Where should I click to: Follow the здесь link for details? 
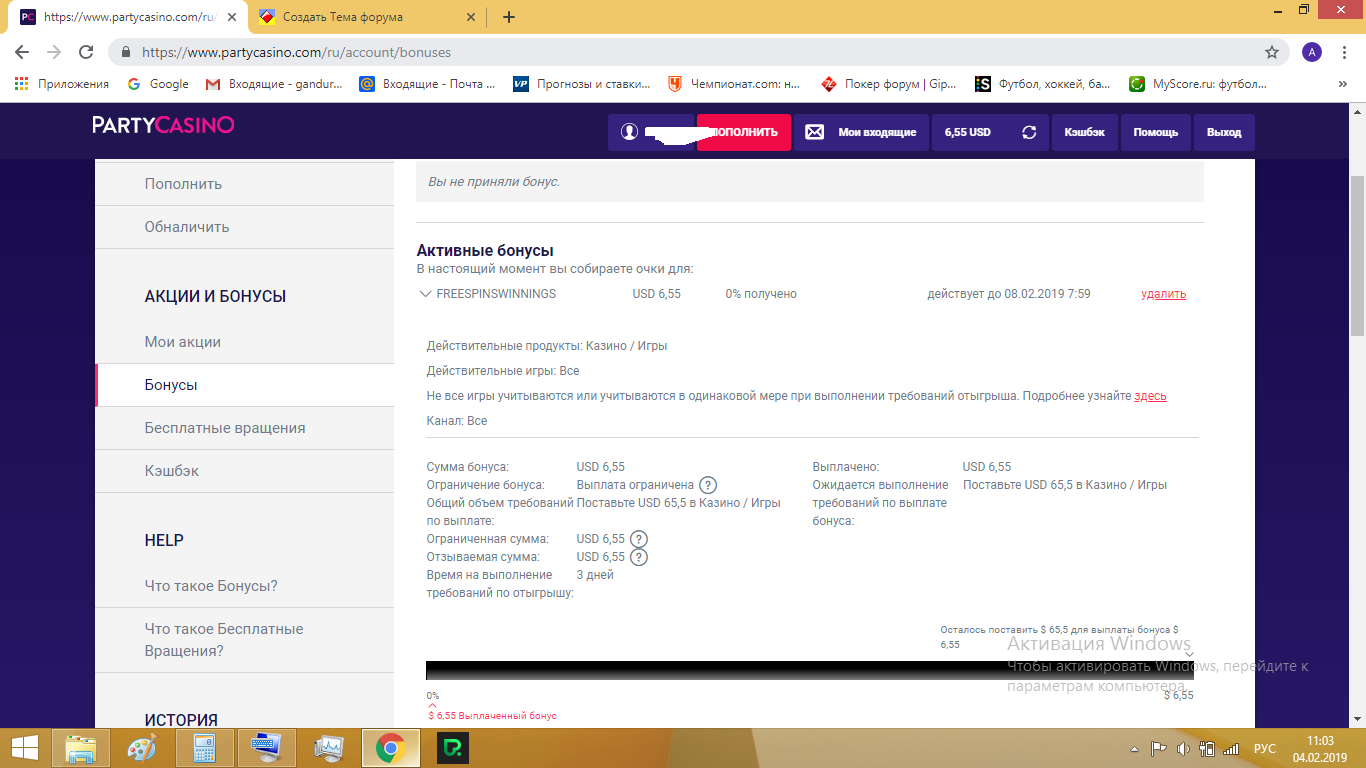coord(1150,396)
